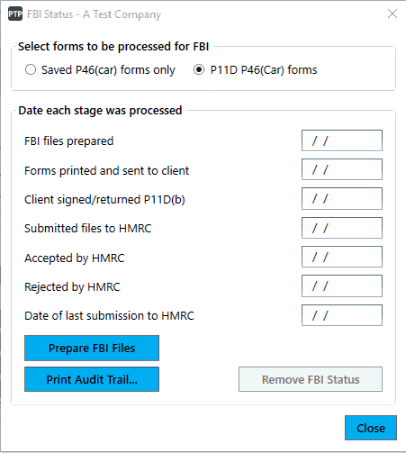Click the PTP application icon in title bar
The height and width of the screenshot is (454, 407).
pyautogui.click(x=15, y=14)
